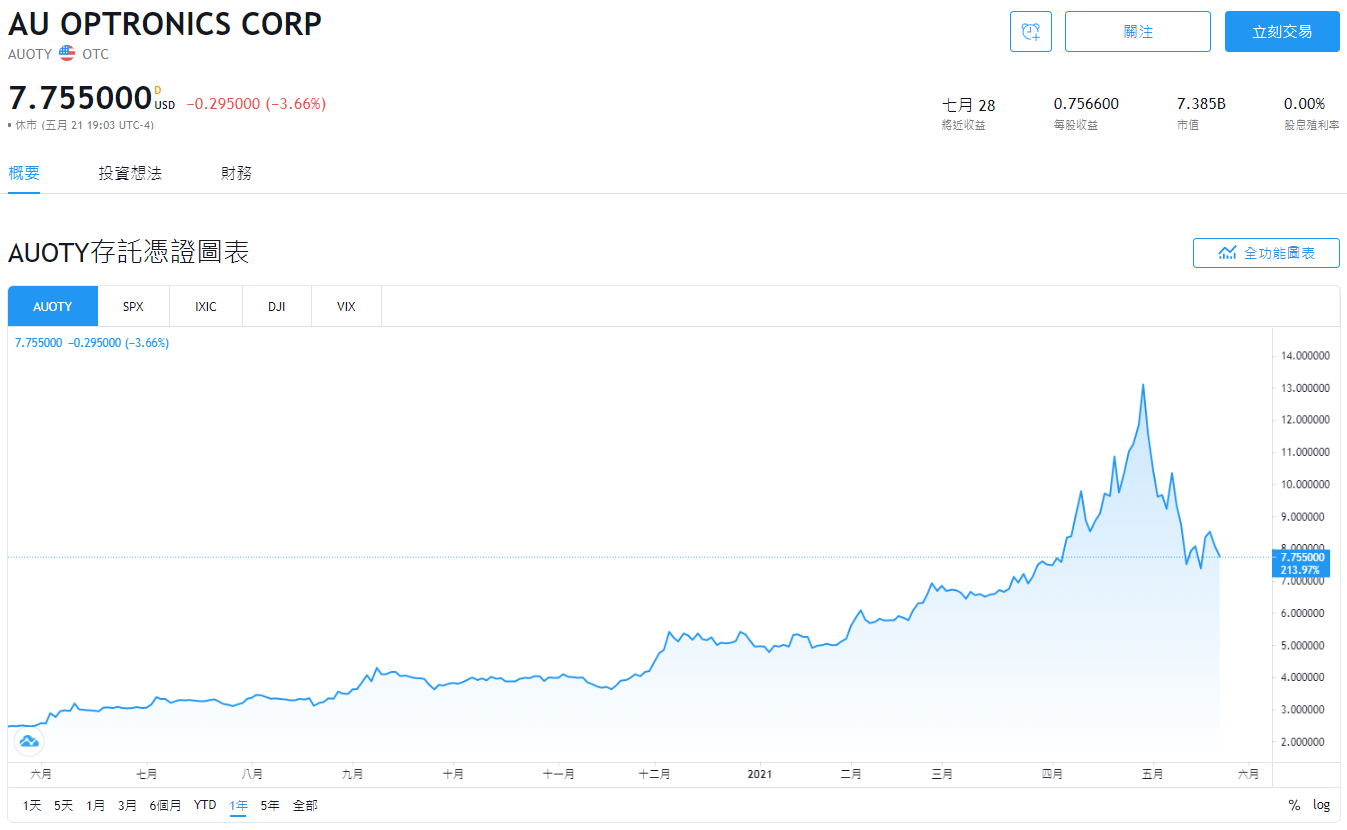Click the TradingView cloud logo on chart
1347x830 pixels.
tap(29, 741)
